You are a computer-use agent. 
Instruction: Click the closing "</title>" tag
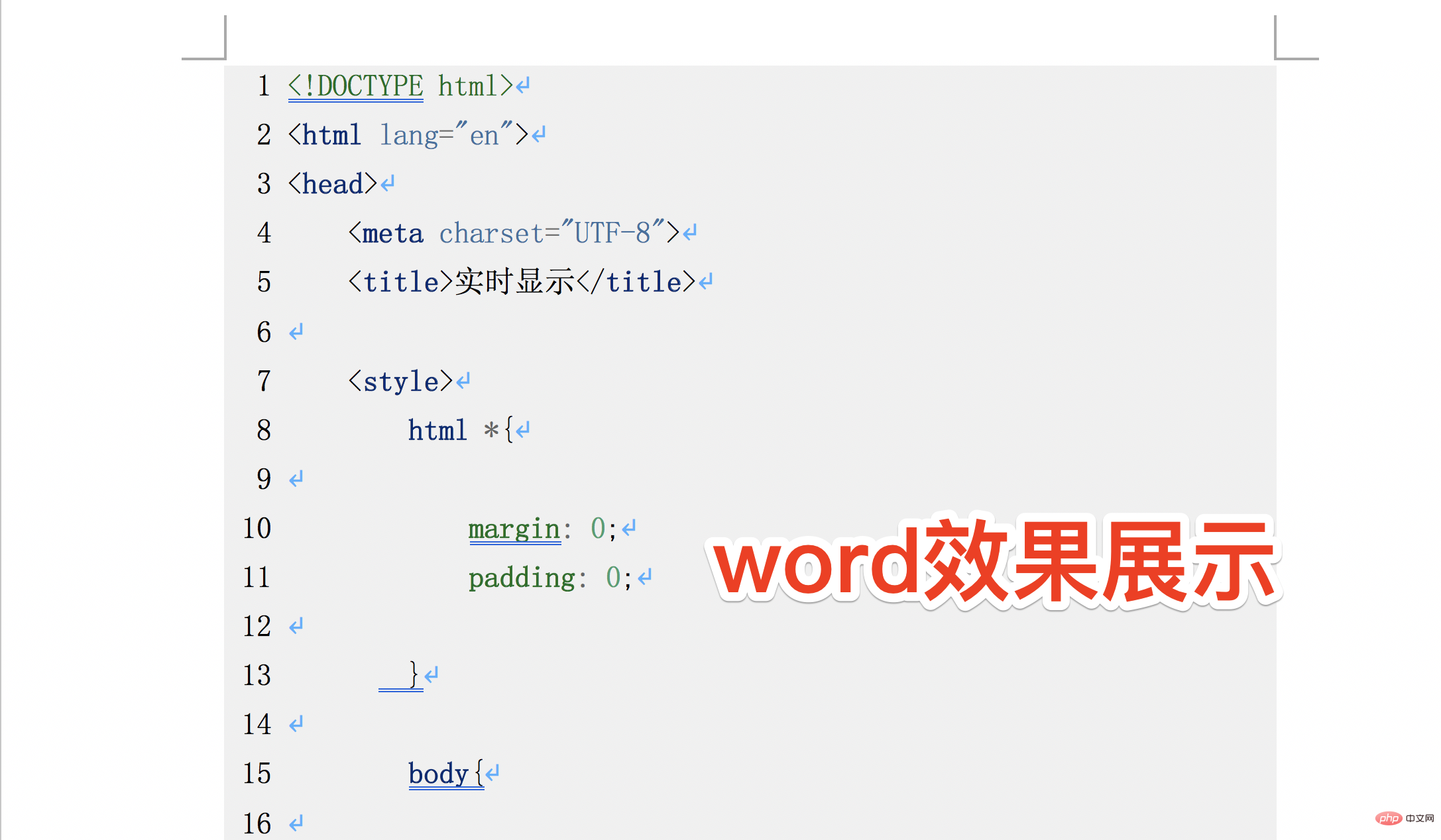(636, 282)
